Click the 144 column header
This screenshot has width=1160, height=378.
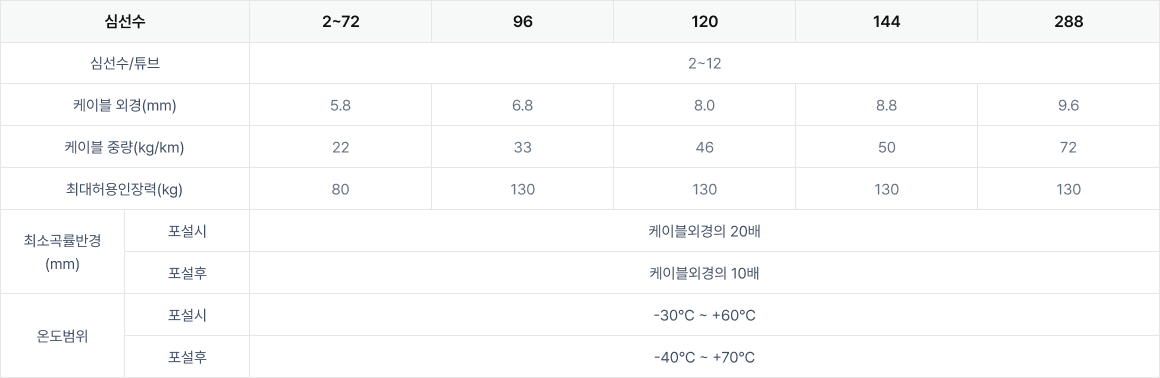click(x=886, y=21)
